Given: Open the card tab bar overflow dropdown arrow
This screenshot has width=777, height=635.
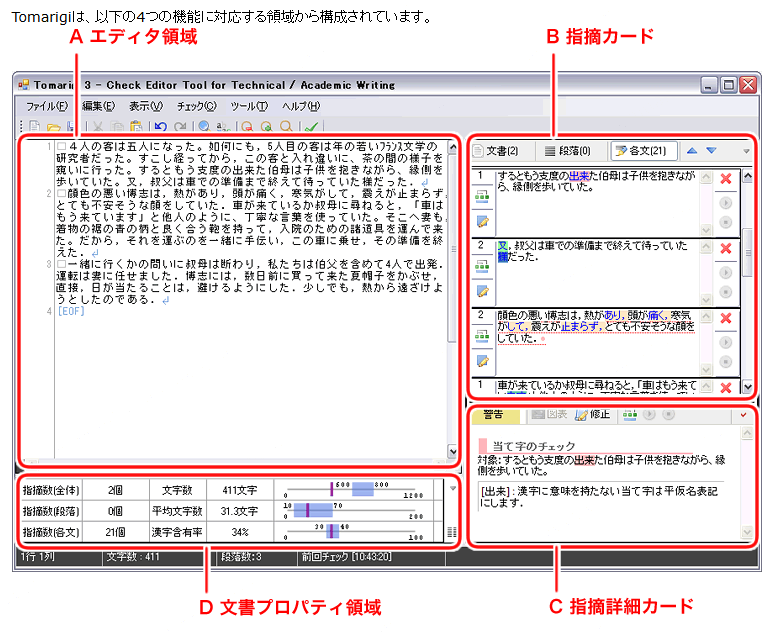Looking at the screenshot, I should coord(746,151).
